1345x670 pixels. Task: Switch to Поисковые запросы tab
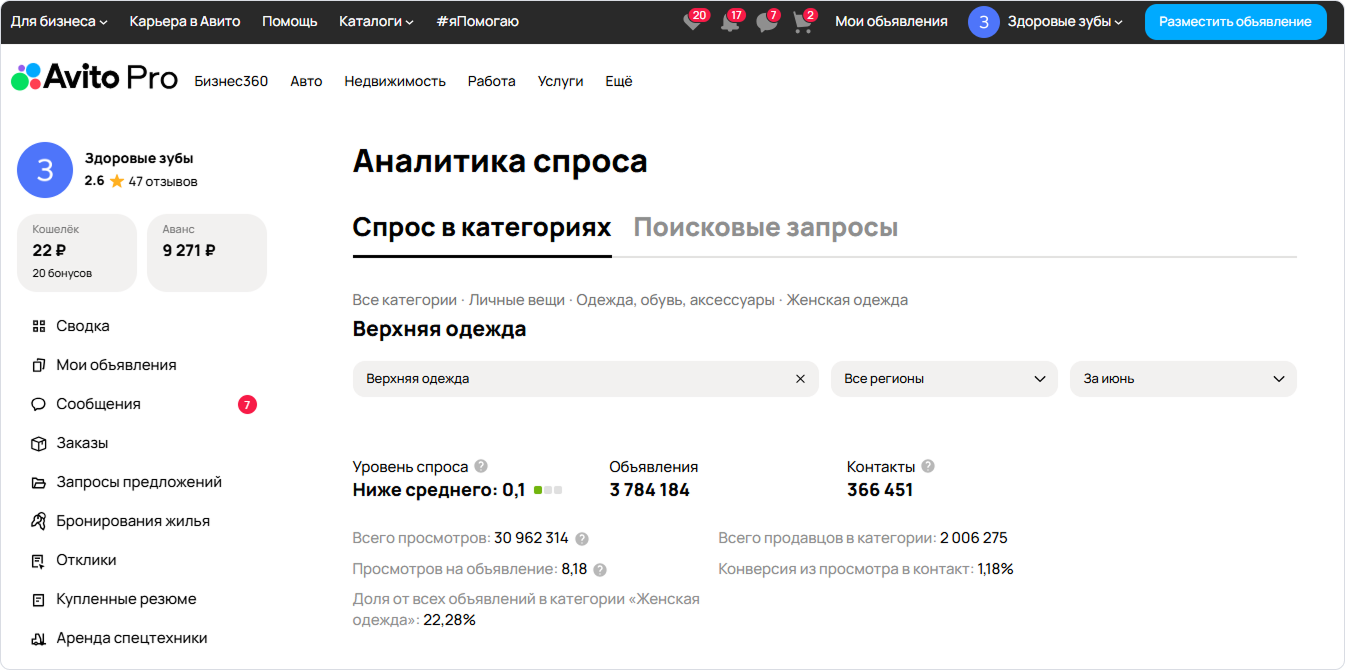coord(765,228)
